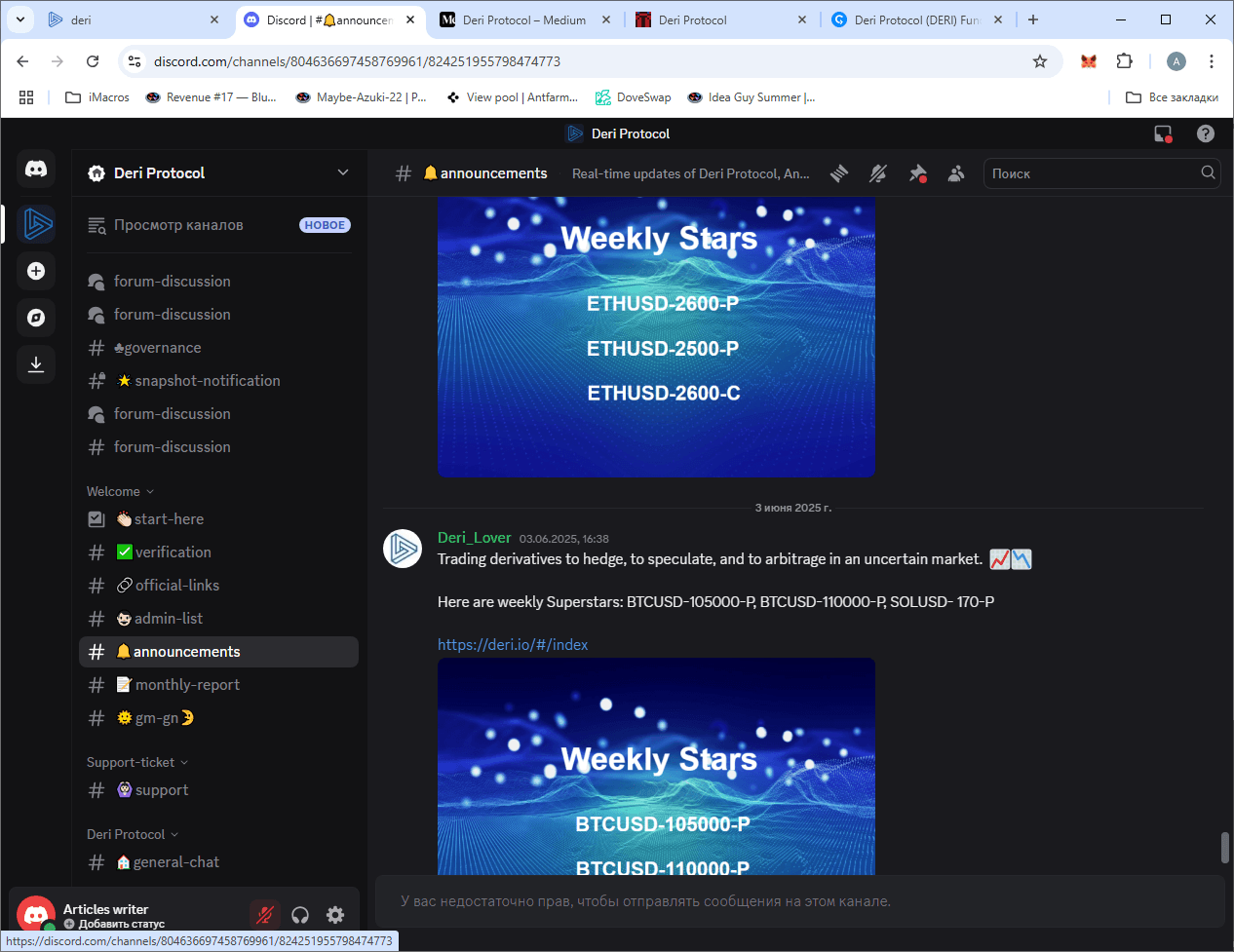Open the Threads icon in channel header
This screenshot has height=952, width=1234.
[839, 173]
